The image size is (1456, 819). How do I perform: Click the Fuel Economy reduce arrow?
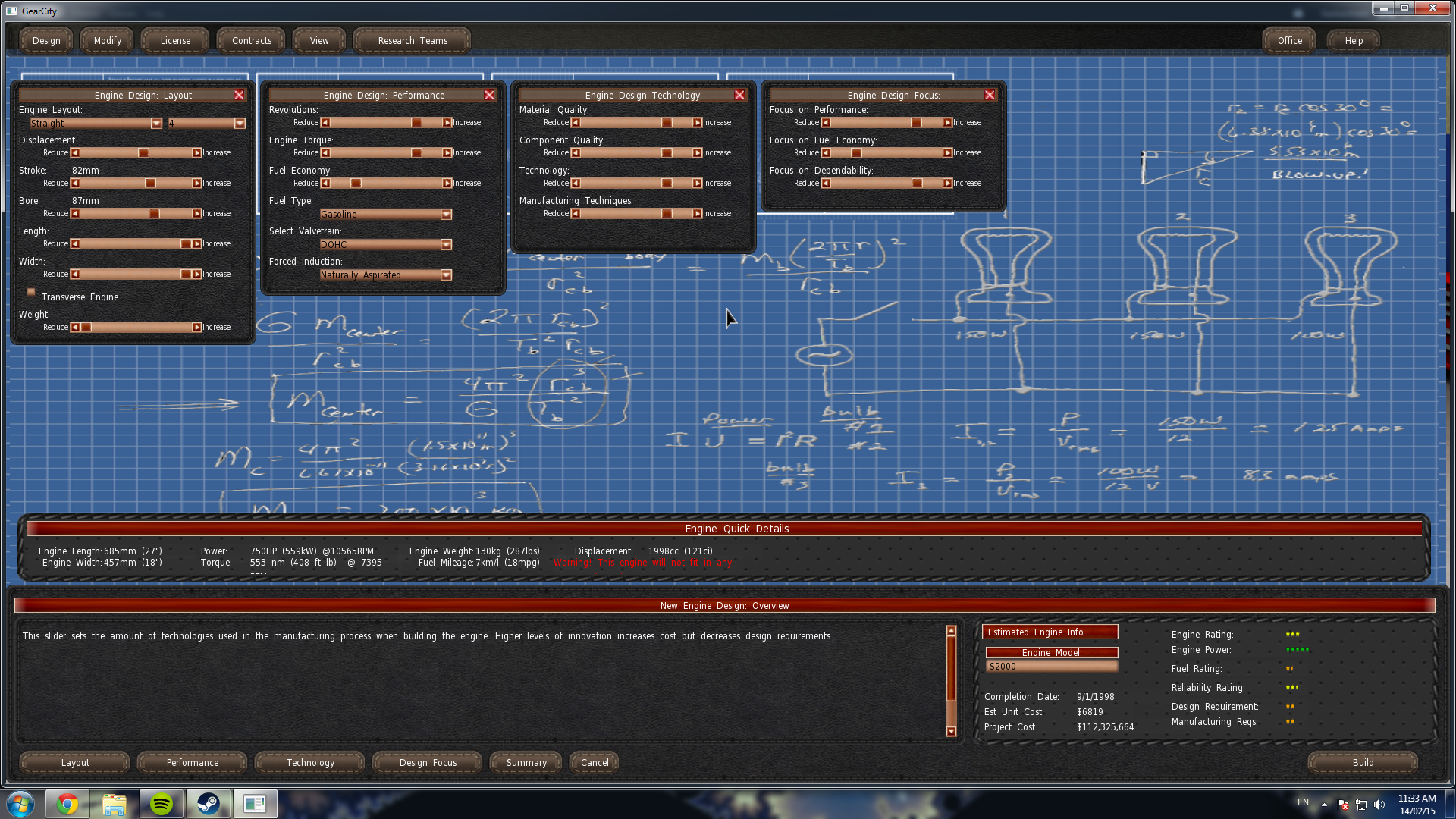coord(325,184)
